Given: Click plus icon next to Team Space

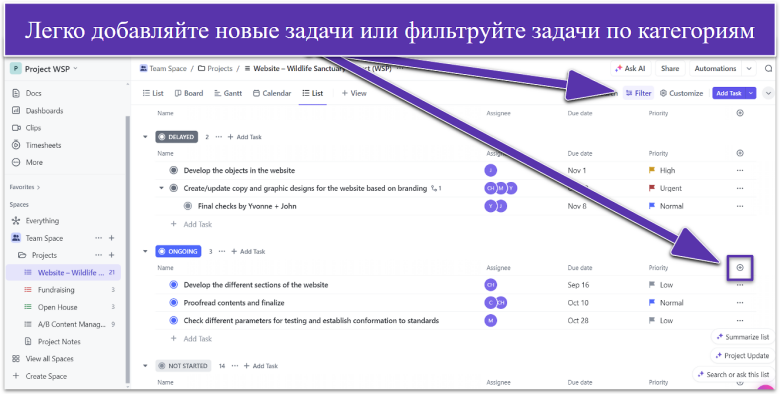Looking at the screenshot, I should [111, 238].
